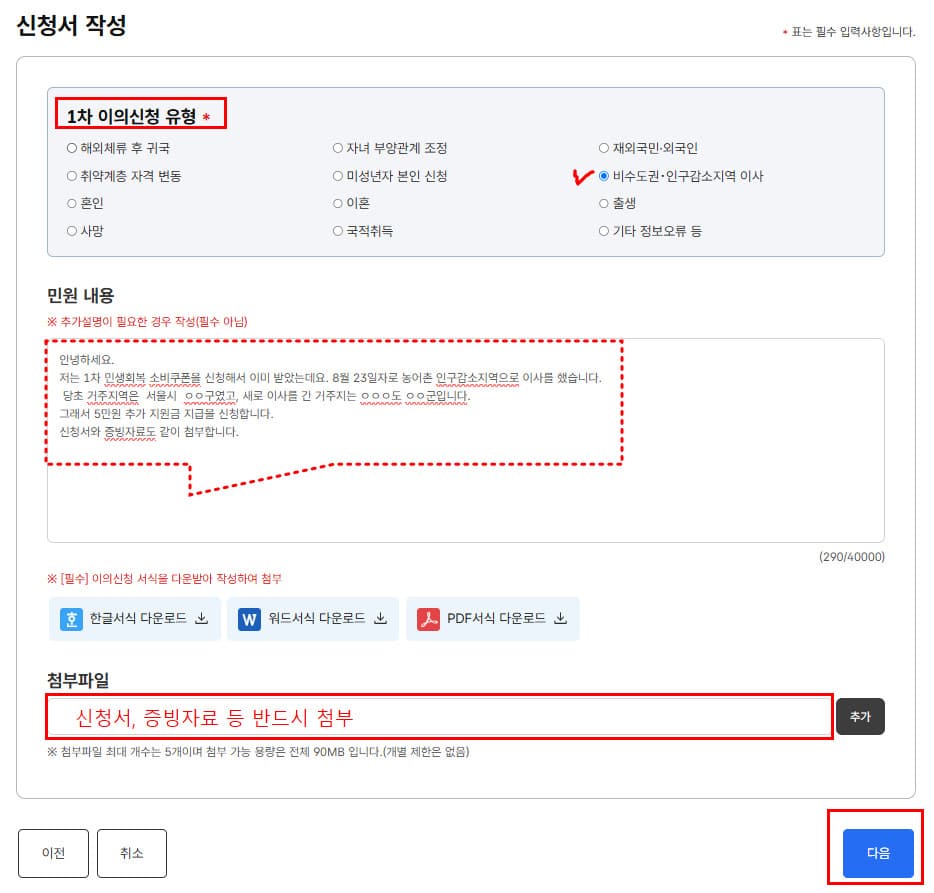
Task: Click download arrow beside 한글서식
Action: [202, 618]
